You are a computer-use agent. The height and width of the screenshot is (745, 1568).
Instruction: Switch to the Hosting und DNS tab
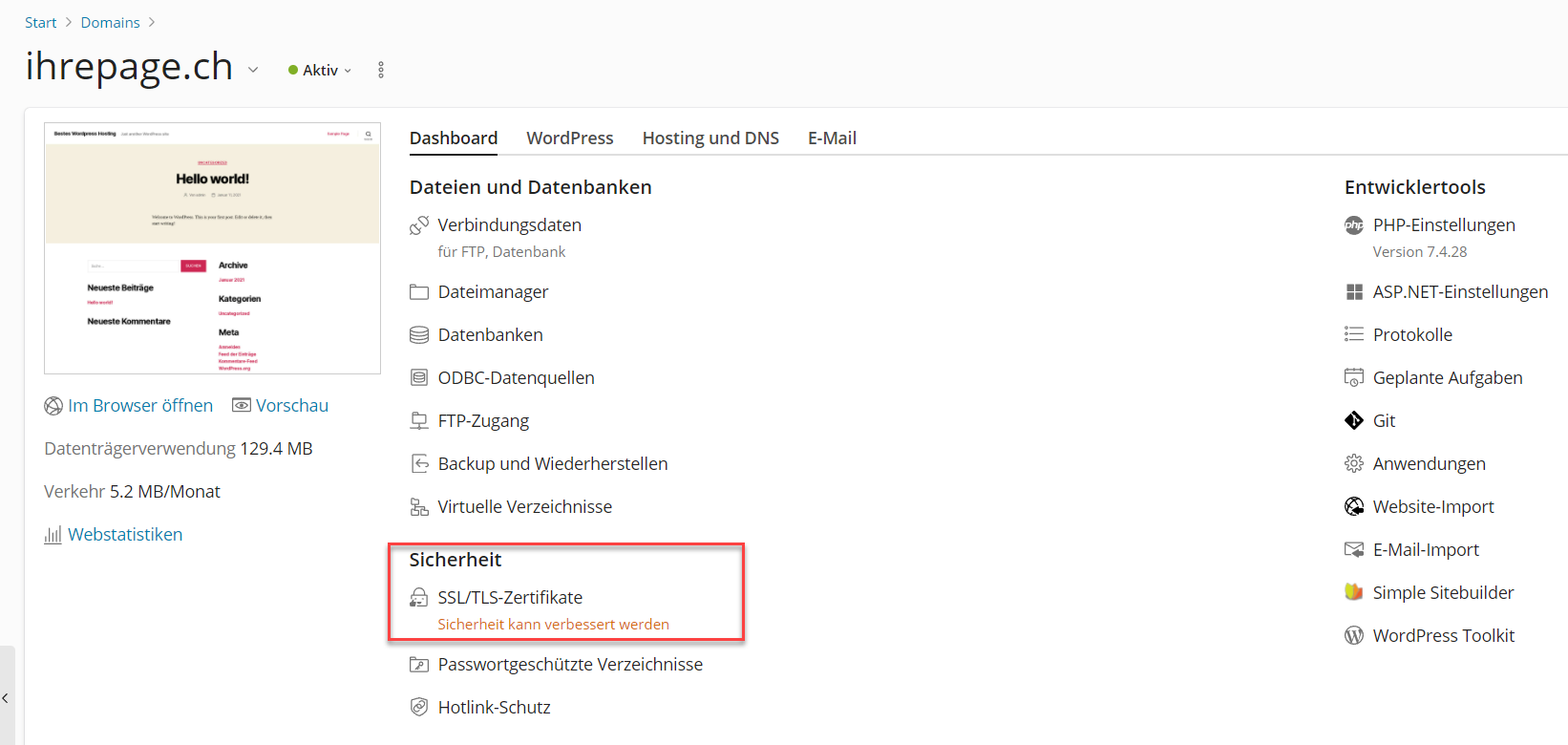710,138
